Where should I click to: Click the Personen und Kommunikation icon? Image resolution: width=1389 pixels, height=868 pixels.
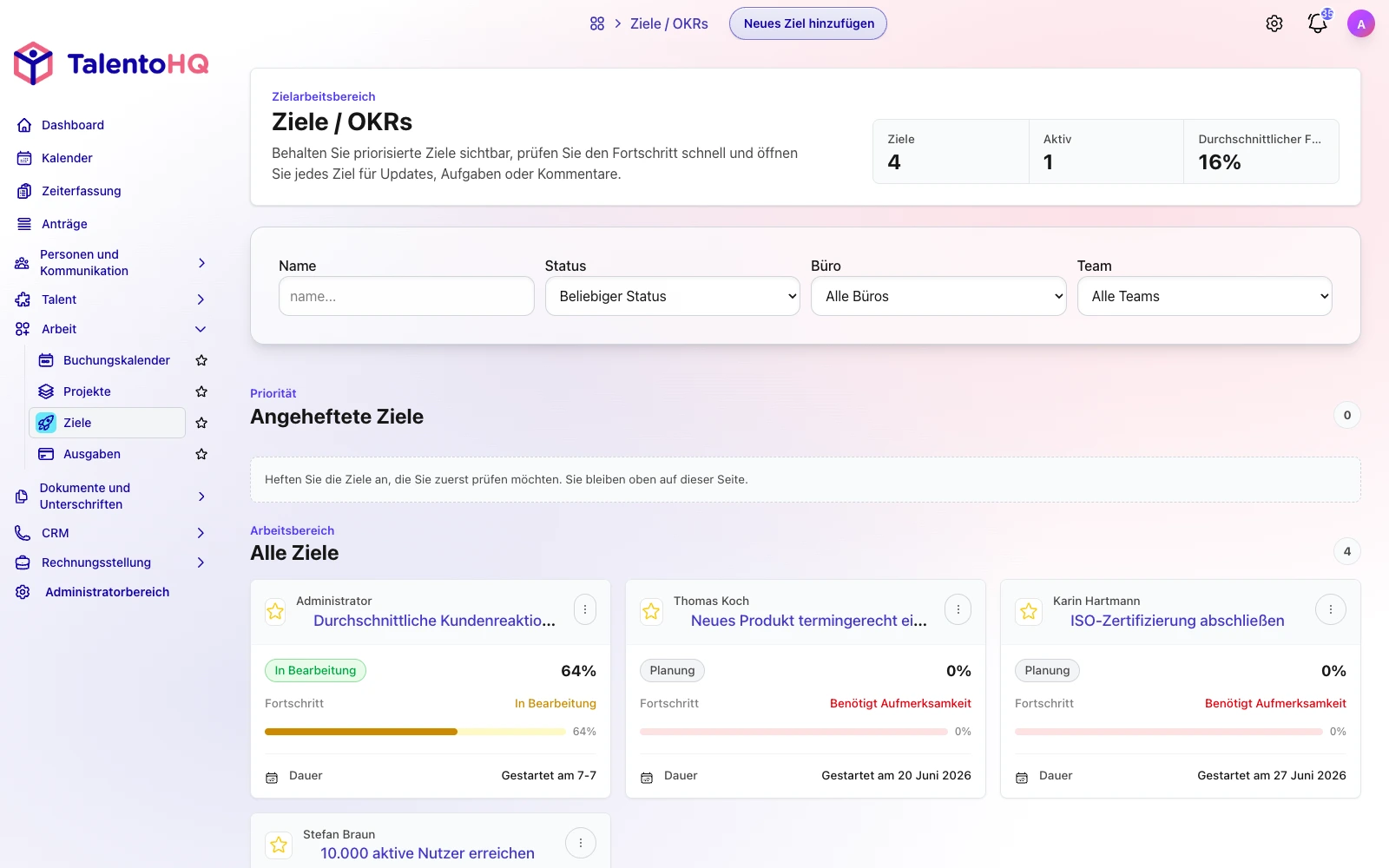23,263
